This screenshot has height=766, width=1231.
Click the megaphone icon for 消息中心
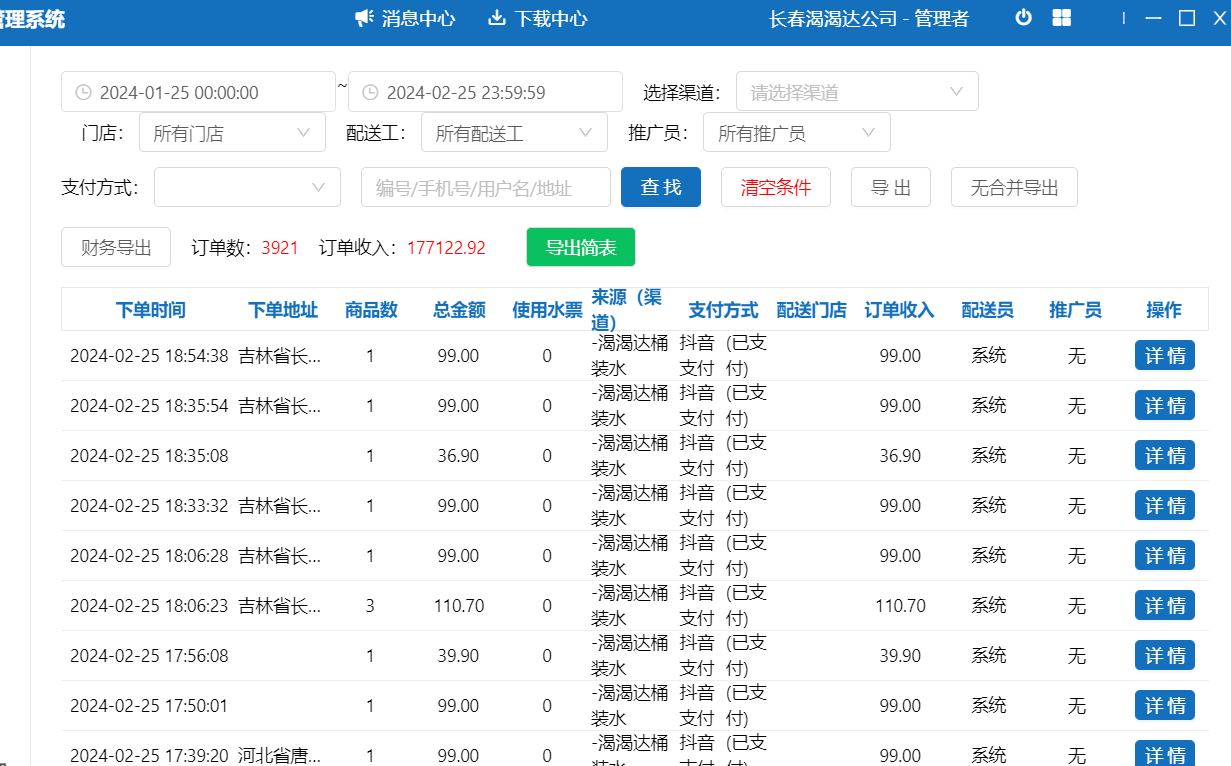tap(365, 18)
